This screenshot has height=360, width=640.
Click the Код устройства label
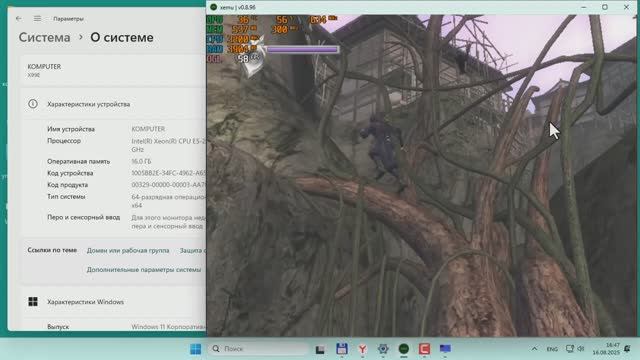point(70,173)
